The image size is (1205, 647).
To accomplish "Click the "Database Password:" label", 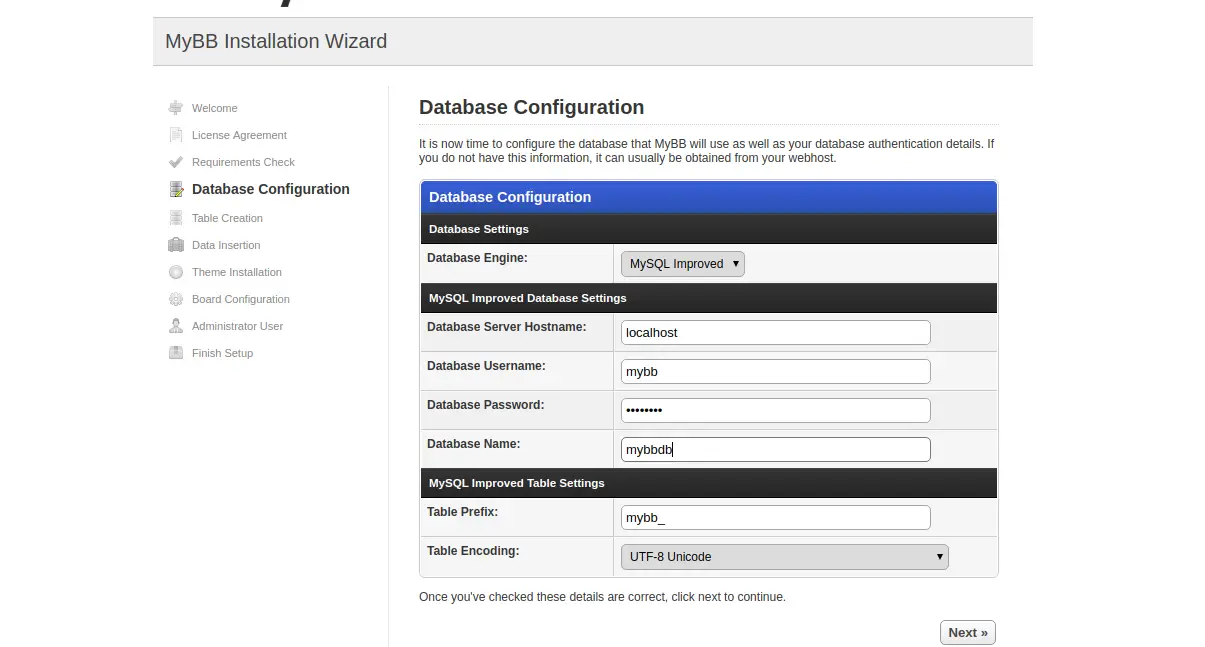I will pos(486,405).
